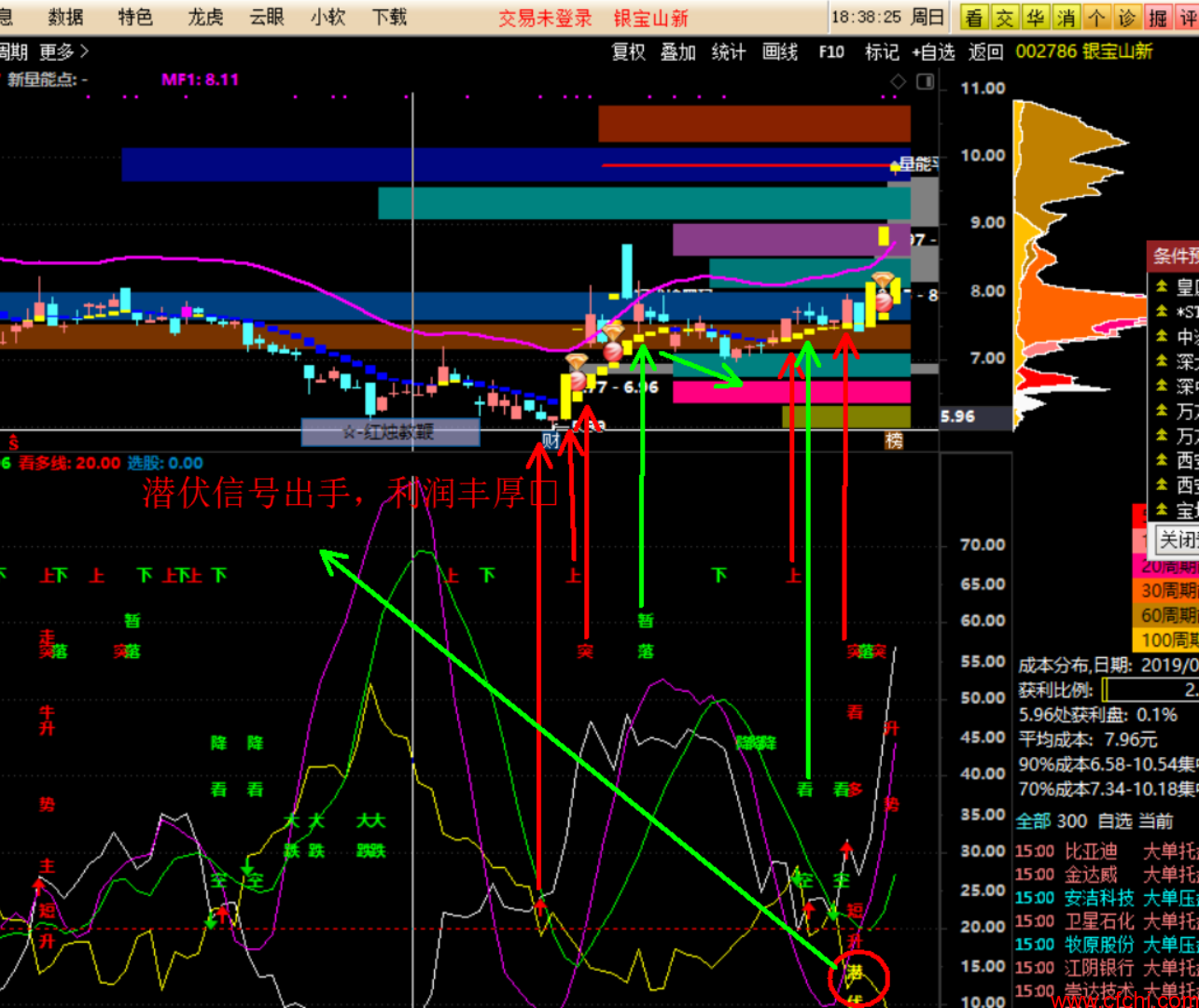
Task: Open the 龙虎 menu
Action: click(205, 17)
